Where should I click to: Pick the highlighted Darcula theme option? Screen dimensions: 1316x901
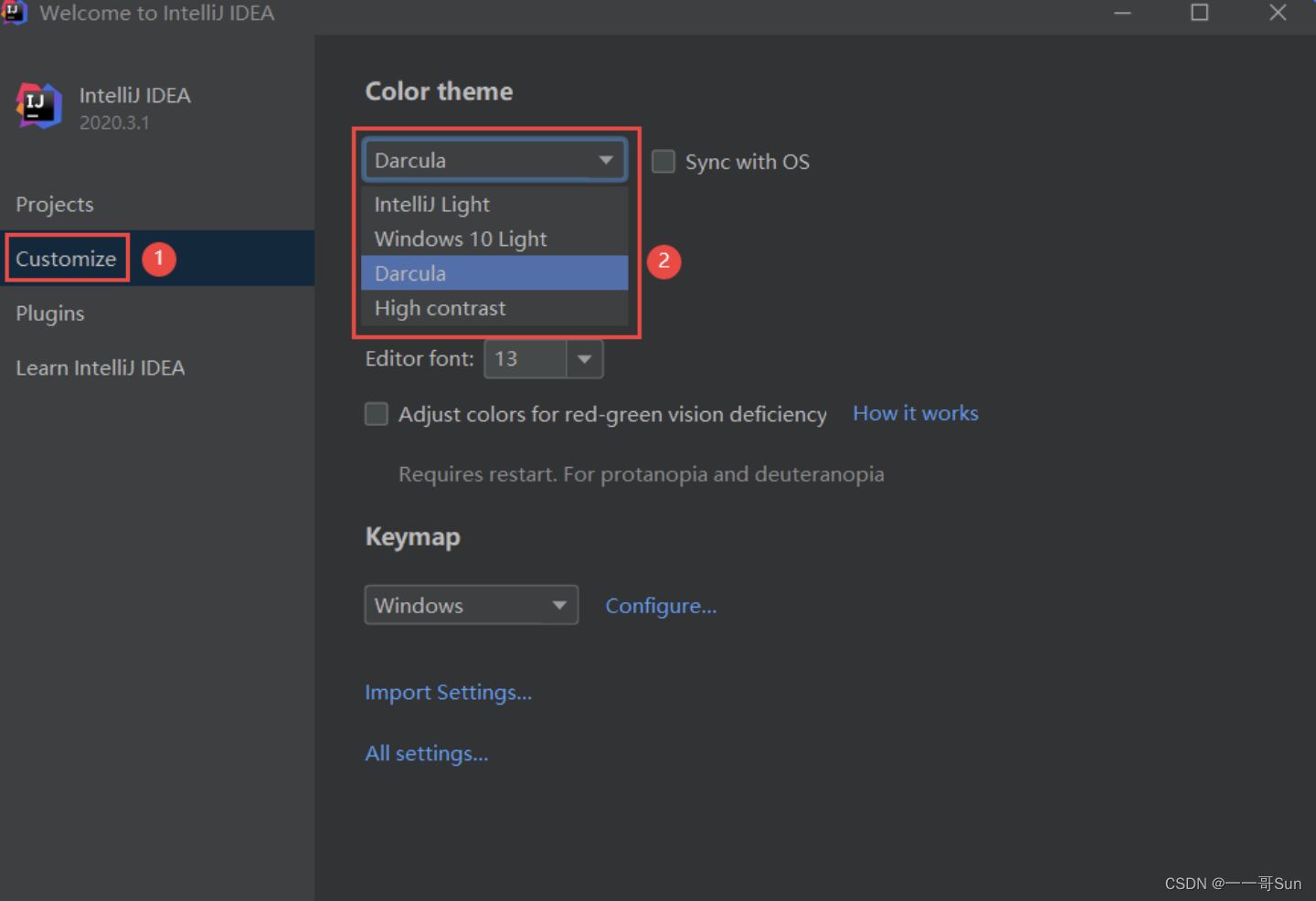494,273
